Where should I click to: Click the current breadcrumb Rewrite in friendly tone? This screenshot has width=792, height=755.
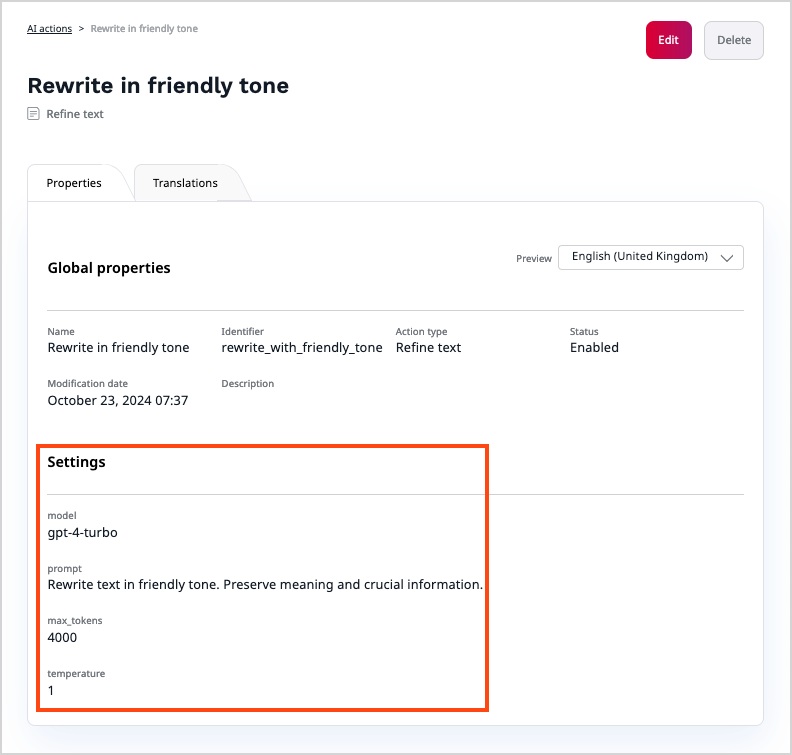point(144,29)
